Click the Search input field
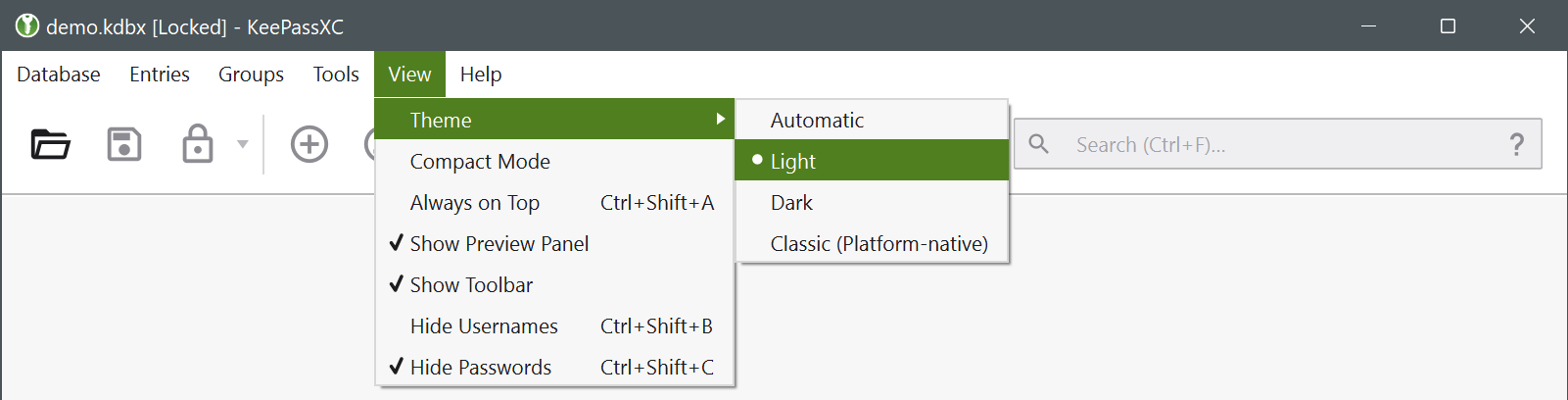 click(1273, 144)
